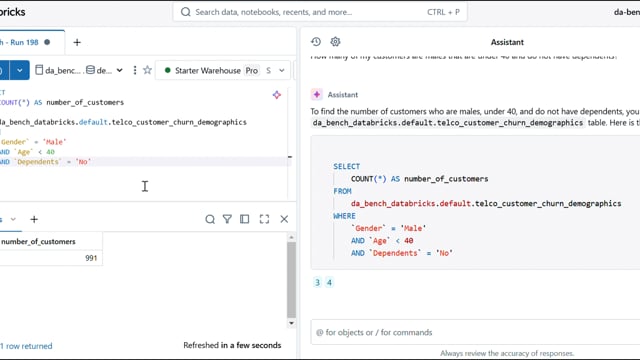Click the 'Dependents' = 'No' line in the editor

tap(46, 162)
